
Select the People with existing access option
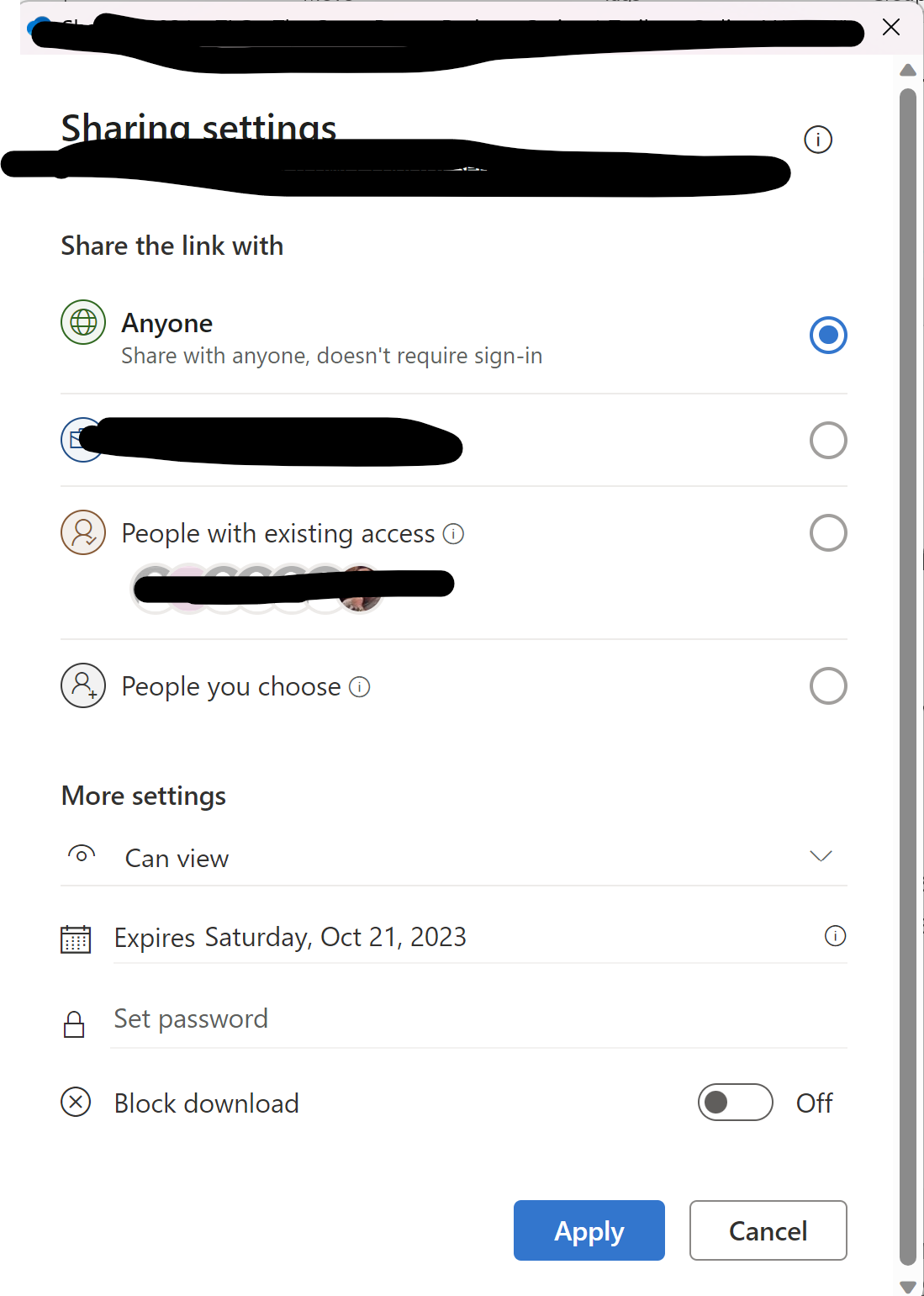(x=827, y=532)
